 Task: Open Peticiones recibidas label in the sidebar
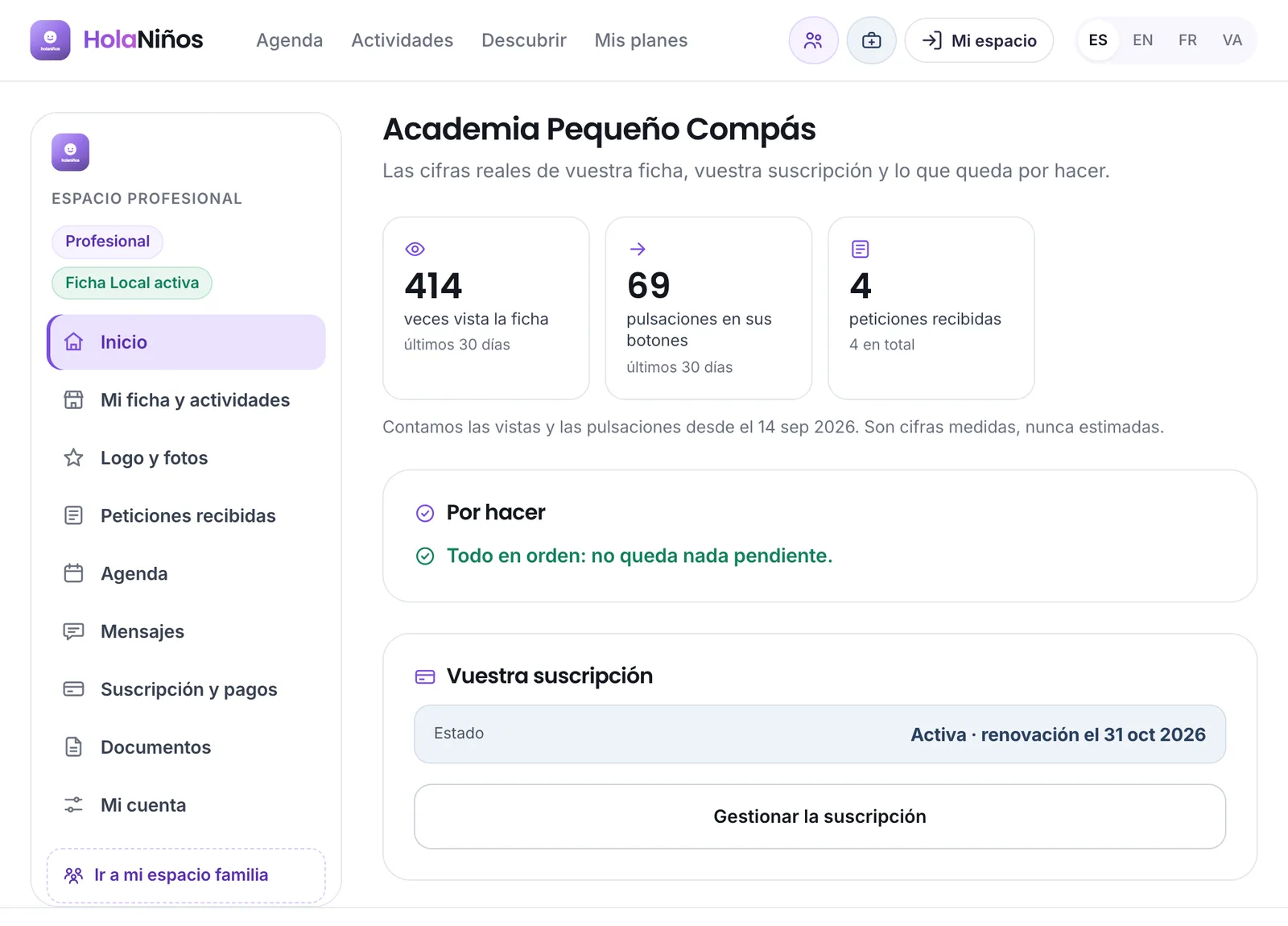pos(188,516)
